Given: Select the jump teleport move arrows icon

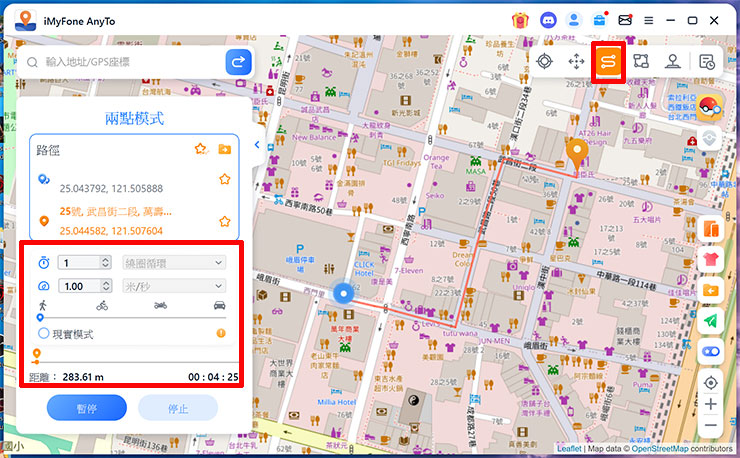Looking at the screenshot, I should [576, 61].
